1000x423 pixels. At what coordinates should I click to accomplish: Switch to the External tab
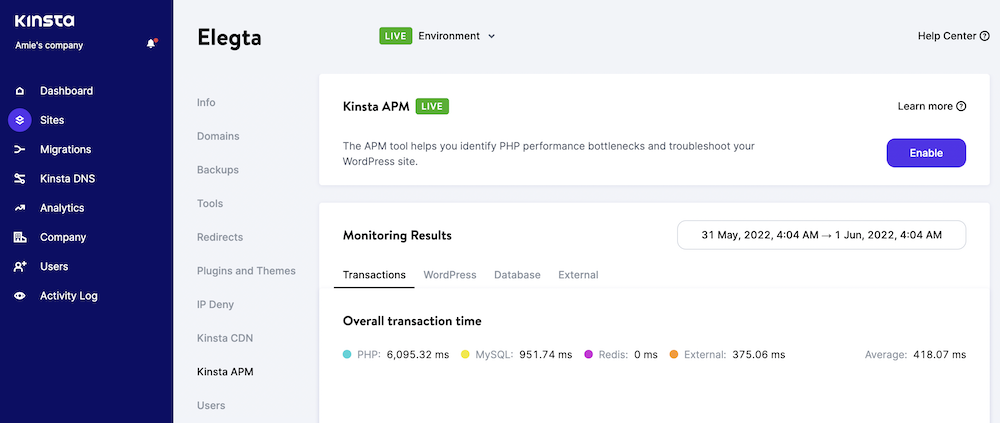tap(578, 275)
